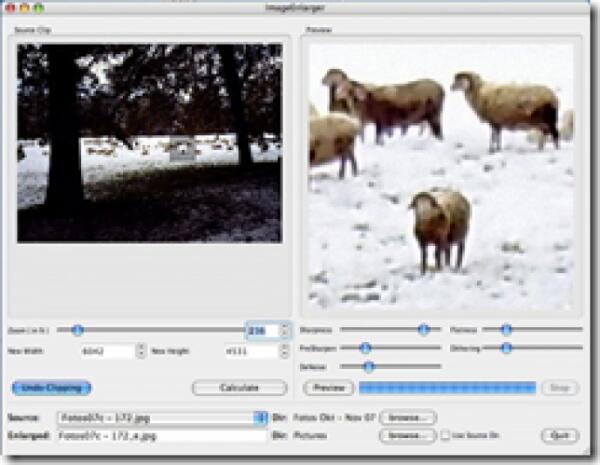The height and width of the screenshot is (465, 600).
Task: Quit the application with Quit button
Action: pos(560,436)
